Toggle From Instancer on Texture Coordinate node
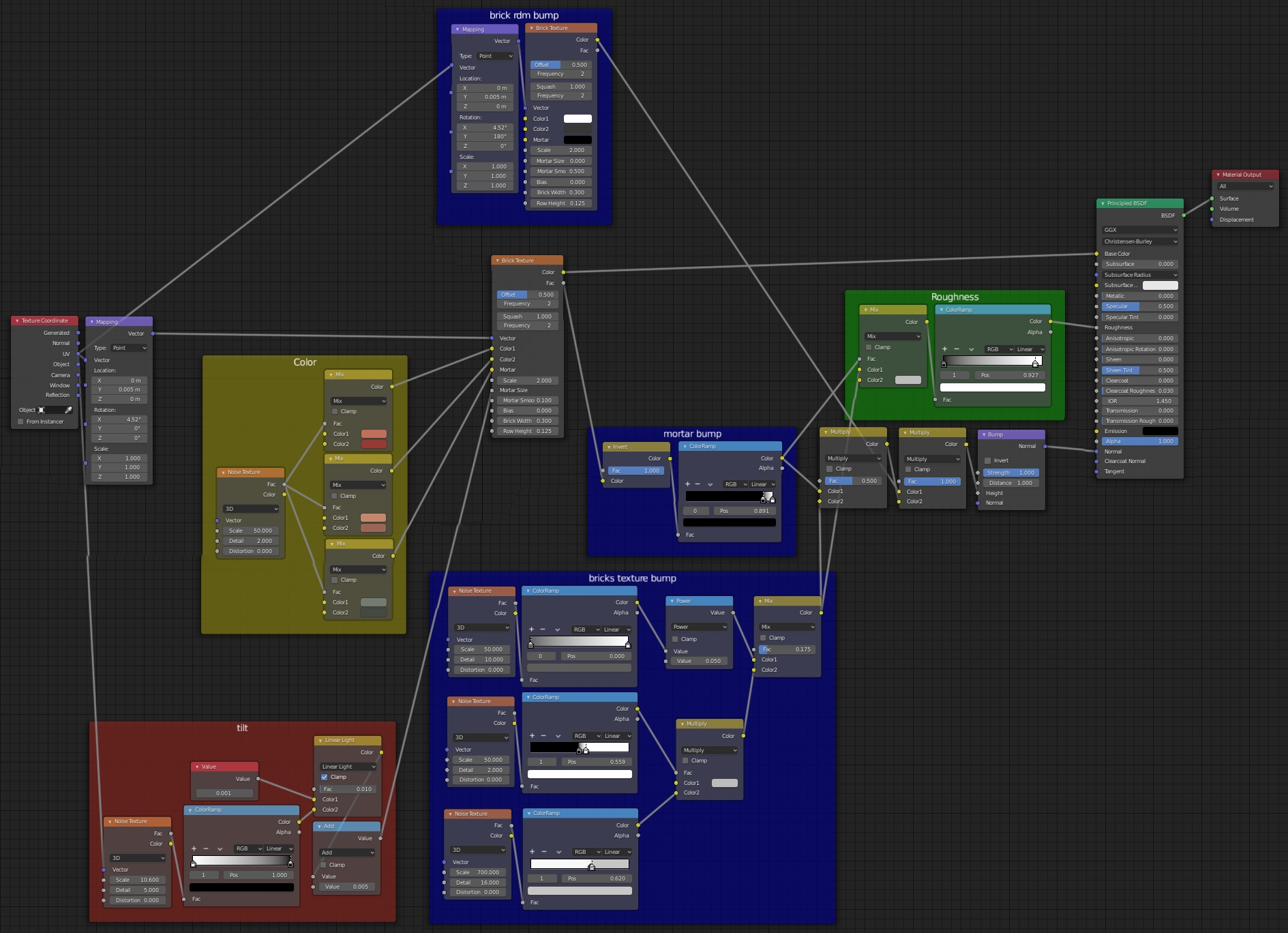Viewport: 1288px width, 933px height. (x=20, y=421)
